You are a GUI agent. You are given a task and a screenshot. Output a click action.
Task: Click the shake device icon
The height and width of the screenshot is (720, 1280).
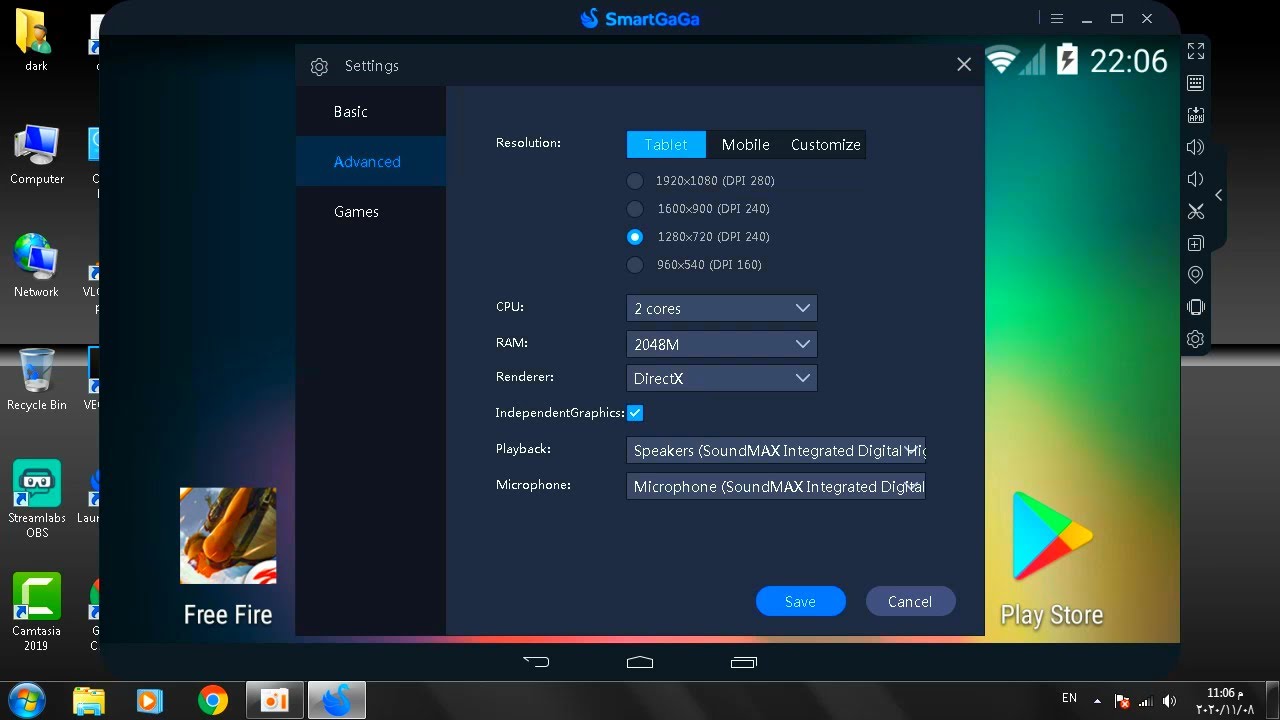click(x=1196, y=307)
